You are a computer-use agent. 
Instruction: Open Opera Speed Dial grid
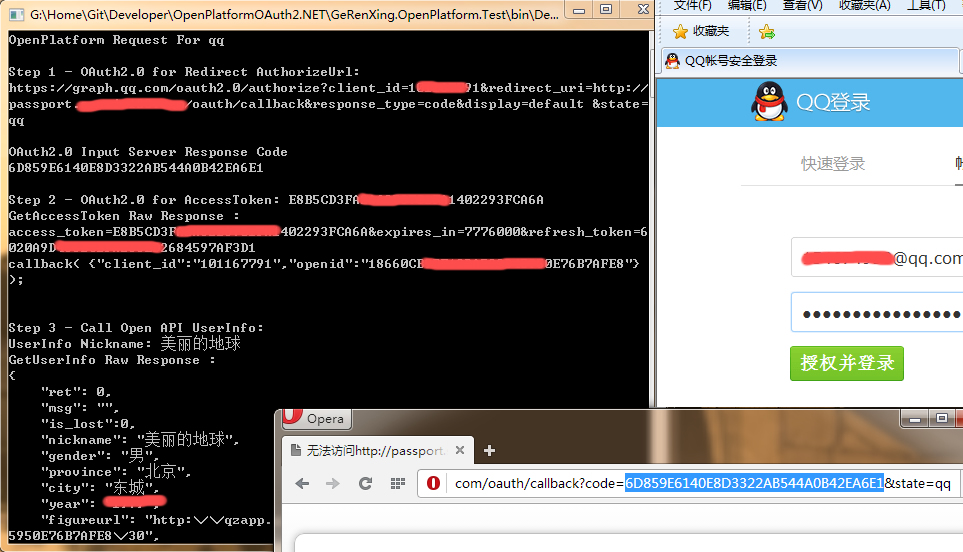pos(398,484)
